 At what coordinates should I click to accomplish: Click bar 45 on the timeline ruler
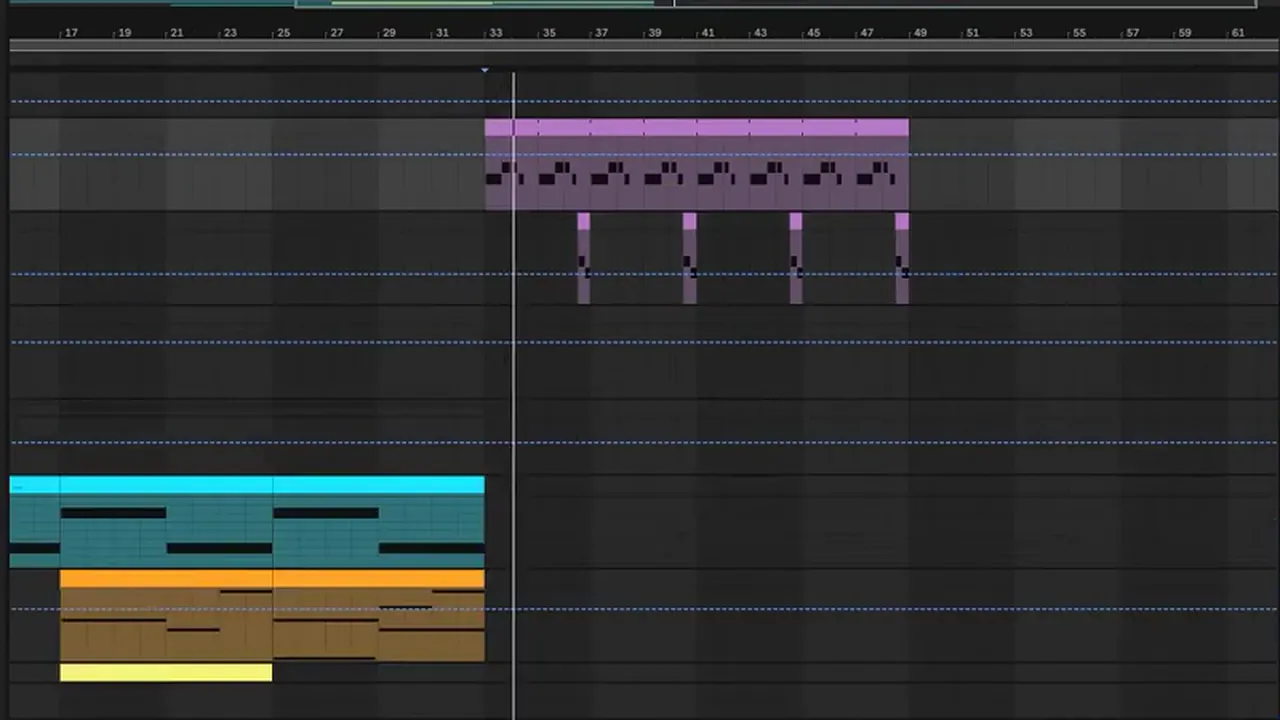coord(814,33)
